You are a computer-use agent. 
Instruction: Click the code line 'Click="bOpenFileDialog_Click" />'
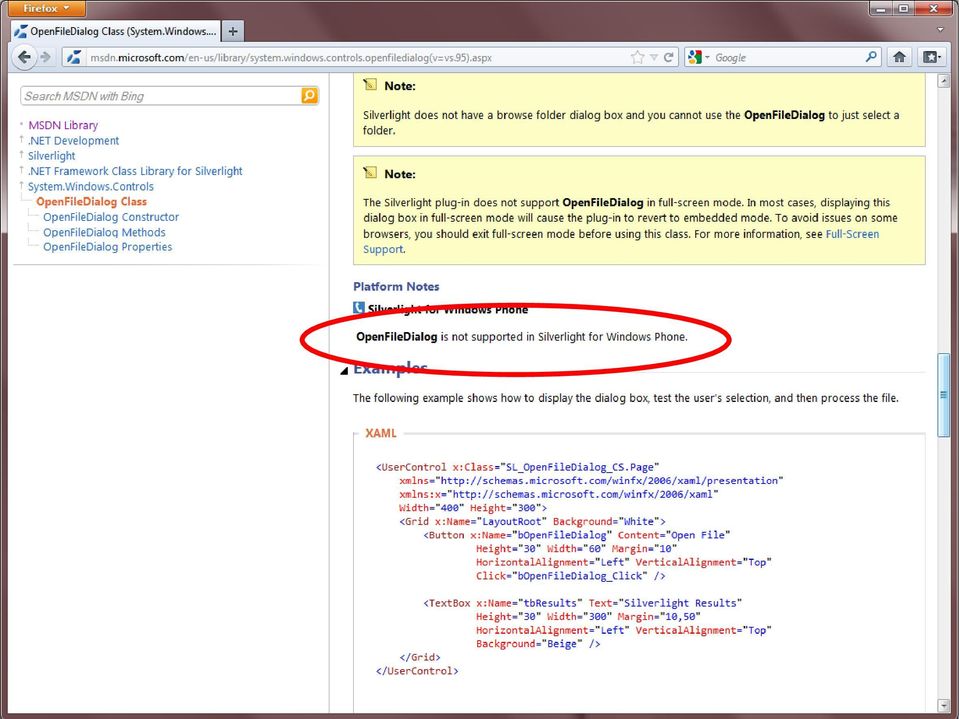pos(570,575)
